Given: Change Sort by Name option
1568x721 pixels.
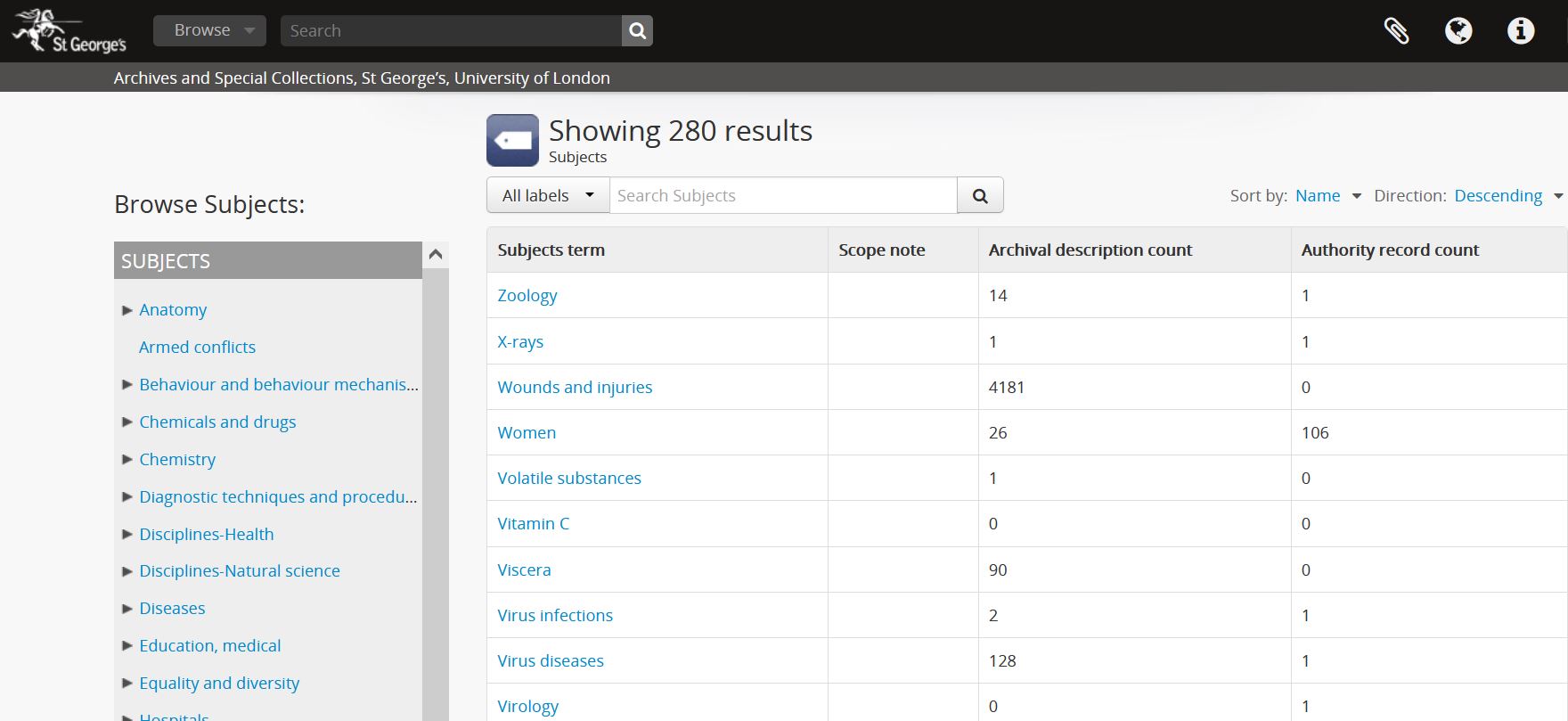Looking at the screenshot, I should pos(1327,196).
